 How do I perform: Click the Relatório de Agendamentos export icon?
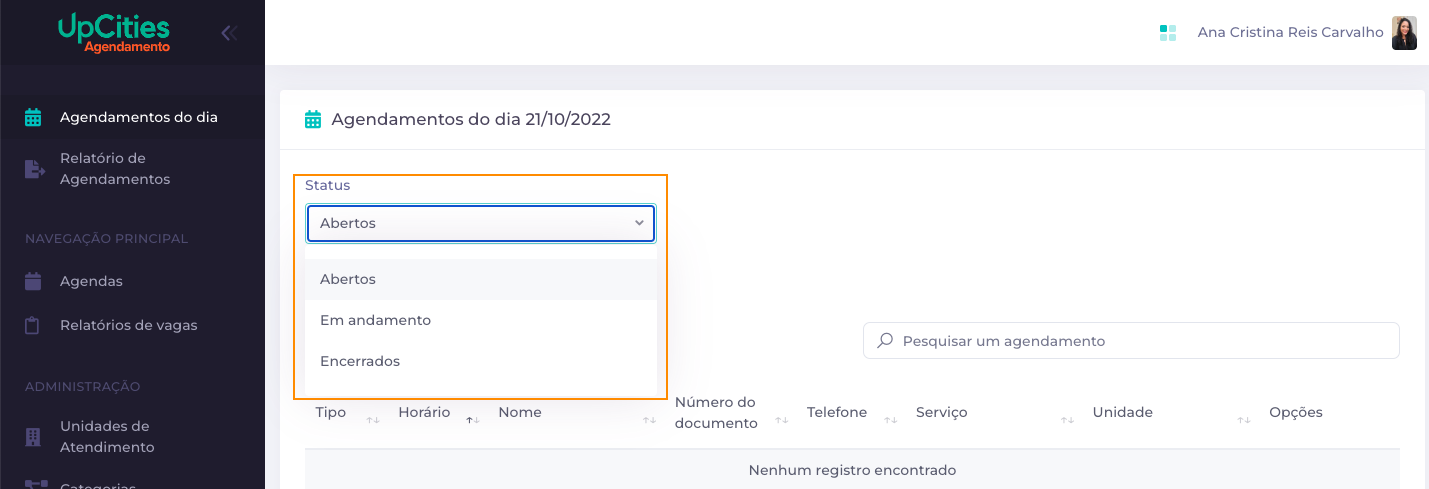pyautogui.click(x=34, y=169)
